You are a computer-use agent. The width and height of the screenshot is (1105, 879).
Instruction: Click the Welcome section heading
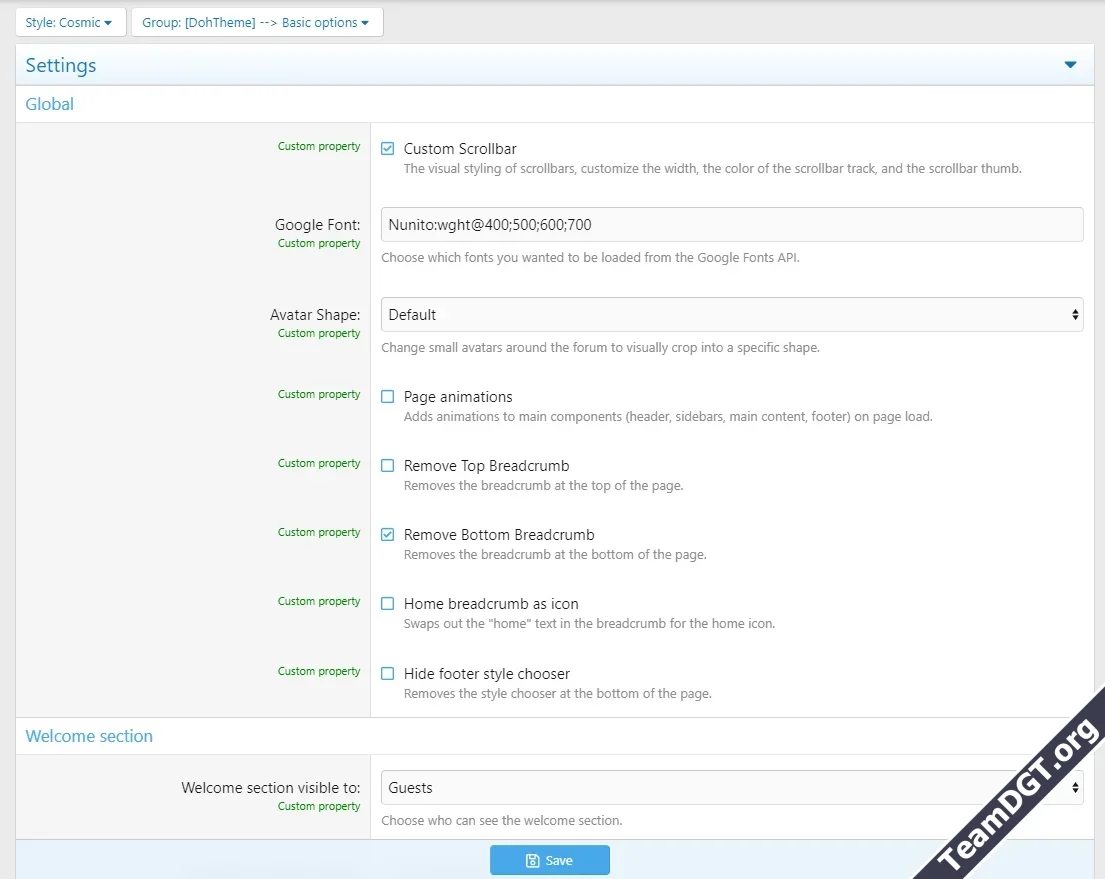(x=89, y=736)
